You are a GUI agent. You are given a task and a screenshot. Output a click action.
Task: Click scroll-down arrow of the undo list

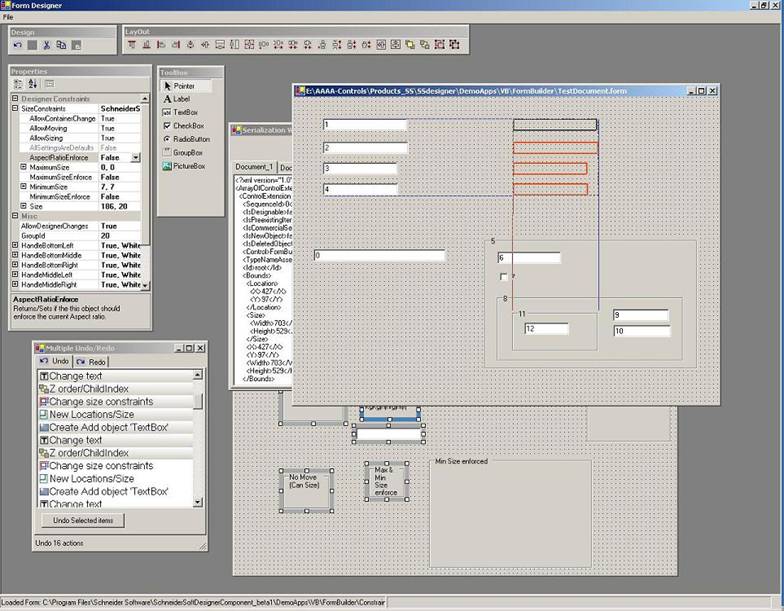click(198, 502)
